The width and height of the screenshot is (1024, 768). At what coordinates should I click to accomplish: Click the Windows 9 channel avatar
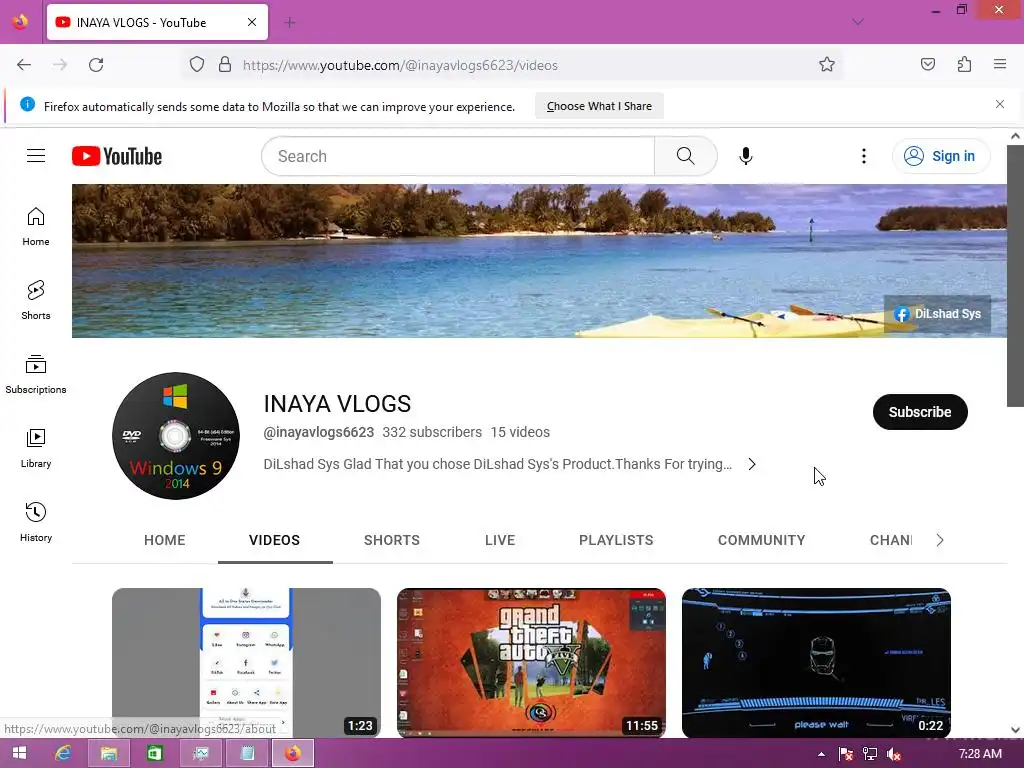tap(176, 436)
